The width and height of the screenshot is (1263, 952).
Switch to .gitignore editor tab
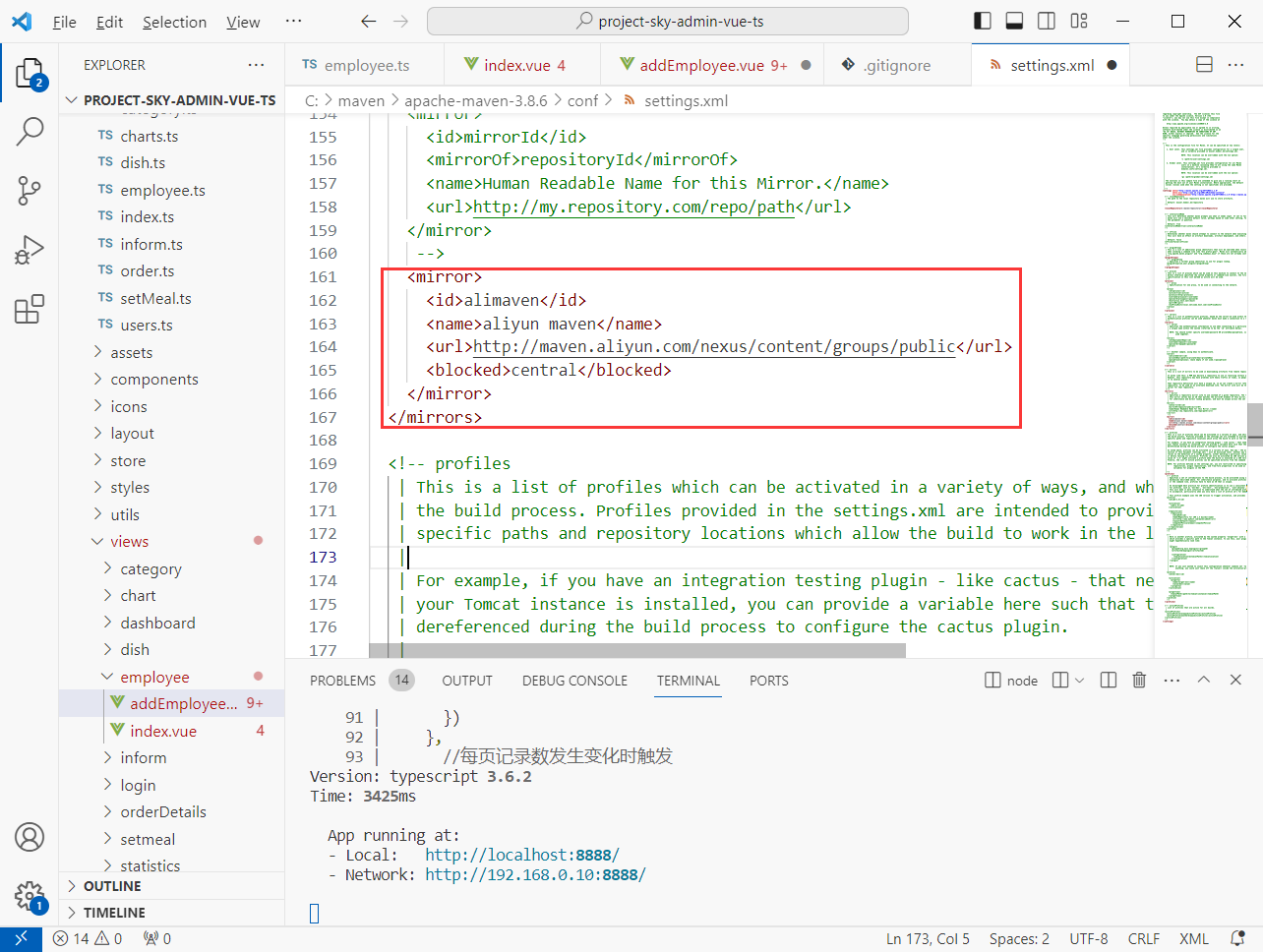point(896,65)
